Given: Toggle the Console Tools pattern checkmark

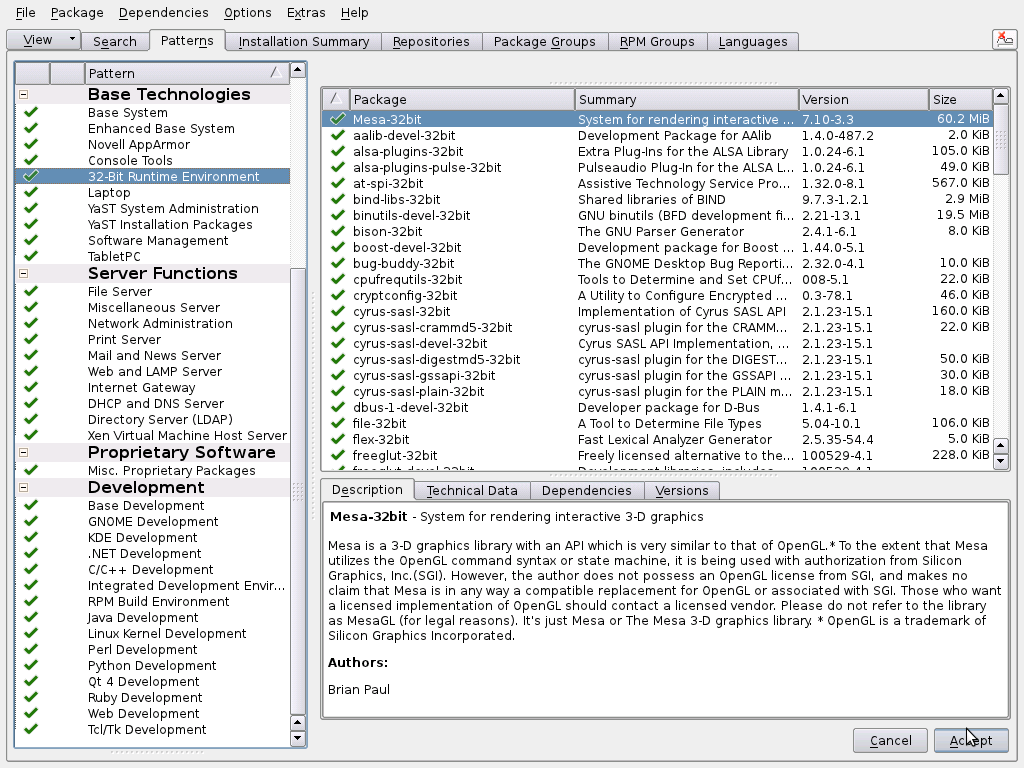Looking at the screenshot, I should [x=31, y=160].
